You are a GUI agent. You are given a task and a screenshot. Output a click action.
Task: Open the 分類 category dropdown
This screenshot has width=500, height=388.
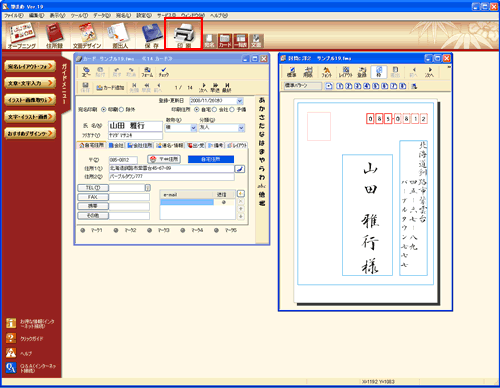click(x=241, y=128)
